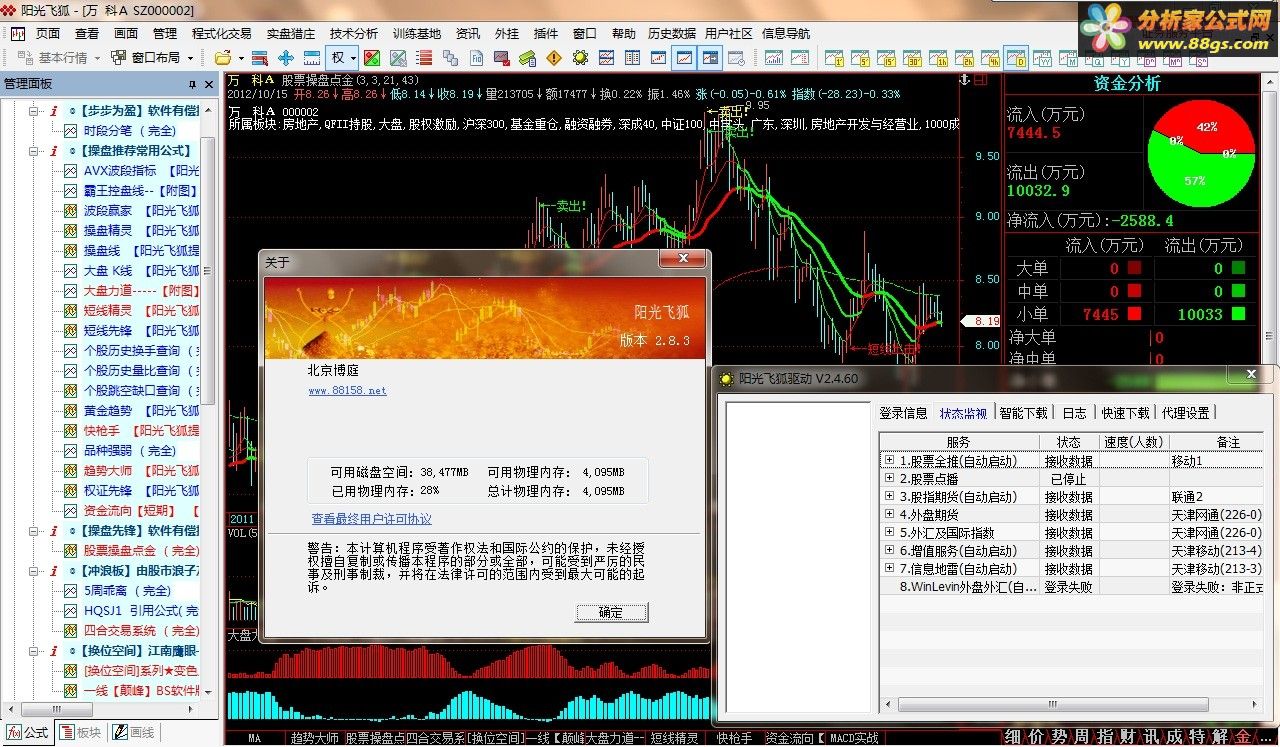Switch to 日志 tab

1074,413
